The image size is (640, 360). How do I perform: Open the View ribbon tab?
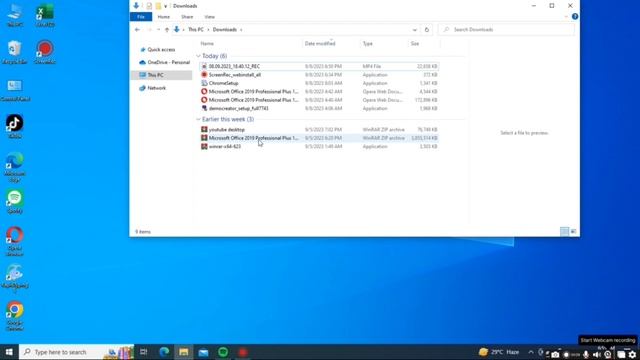209,17
